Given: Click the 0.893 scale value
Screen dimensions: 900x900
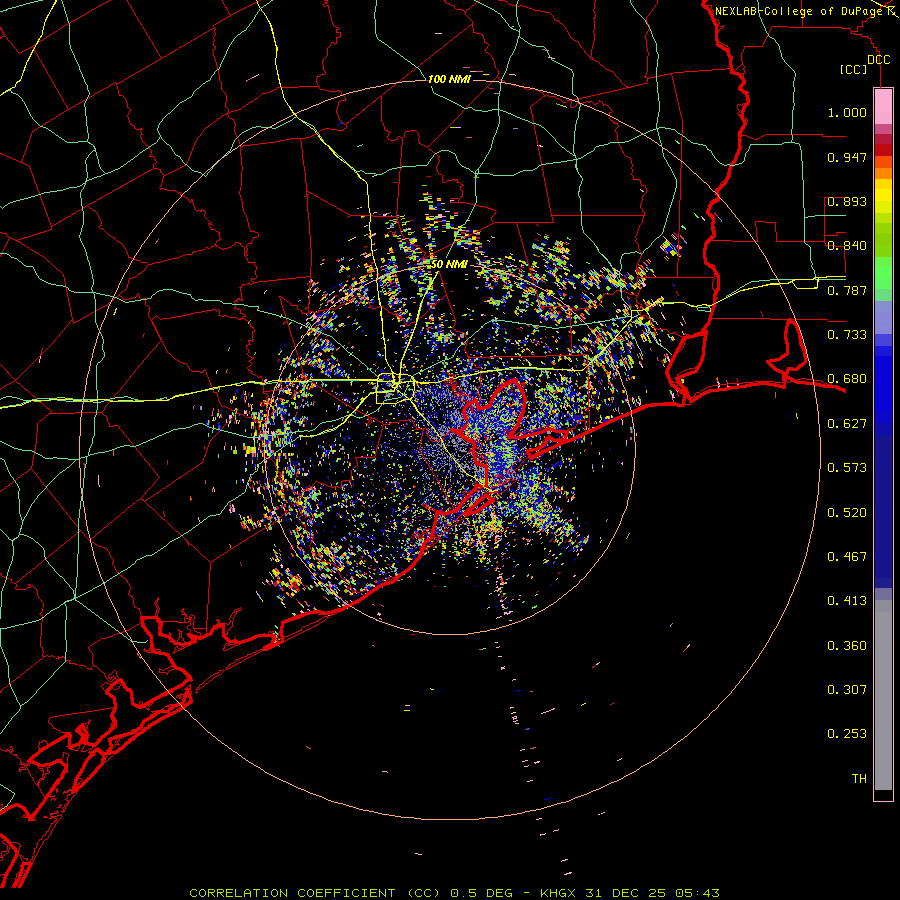Looking at the screenshot, I should pyautogui.click(x=847, y=201).
